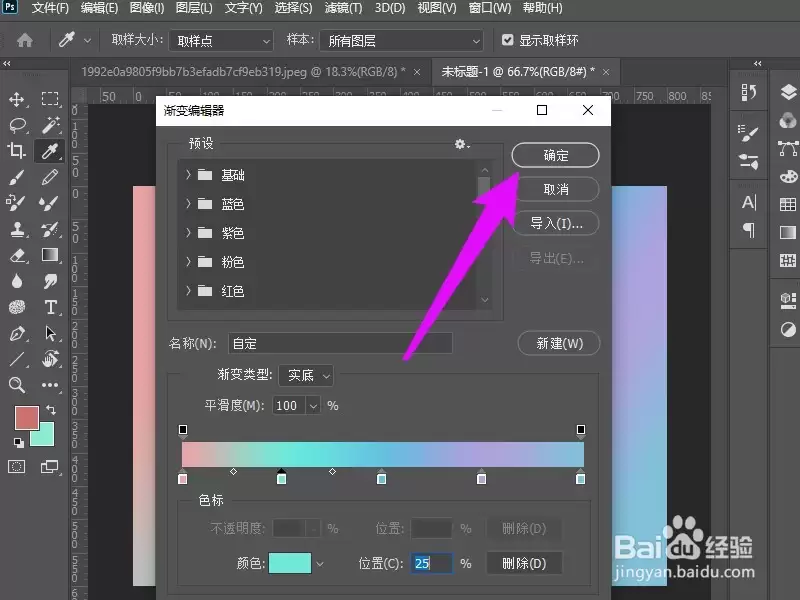Viewport: 800px width, 600px height.
Task: Reset default foreground and background colors
Action: pos(19,442)
